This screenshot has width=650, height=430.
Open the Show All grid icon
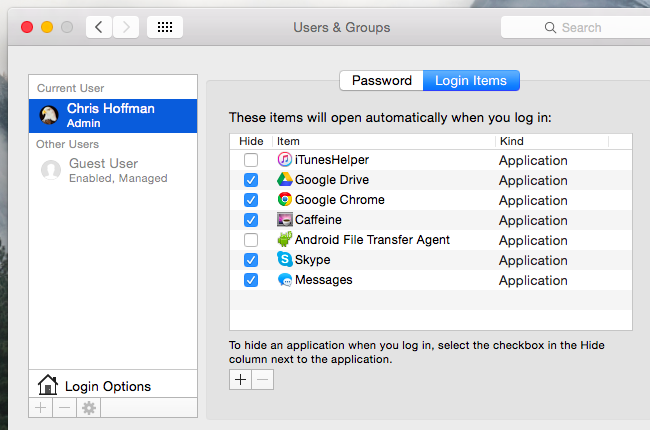pyautogui.click(x=164, y=27)
